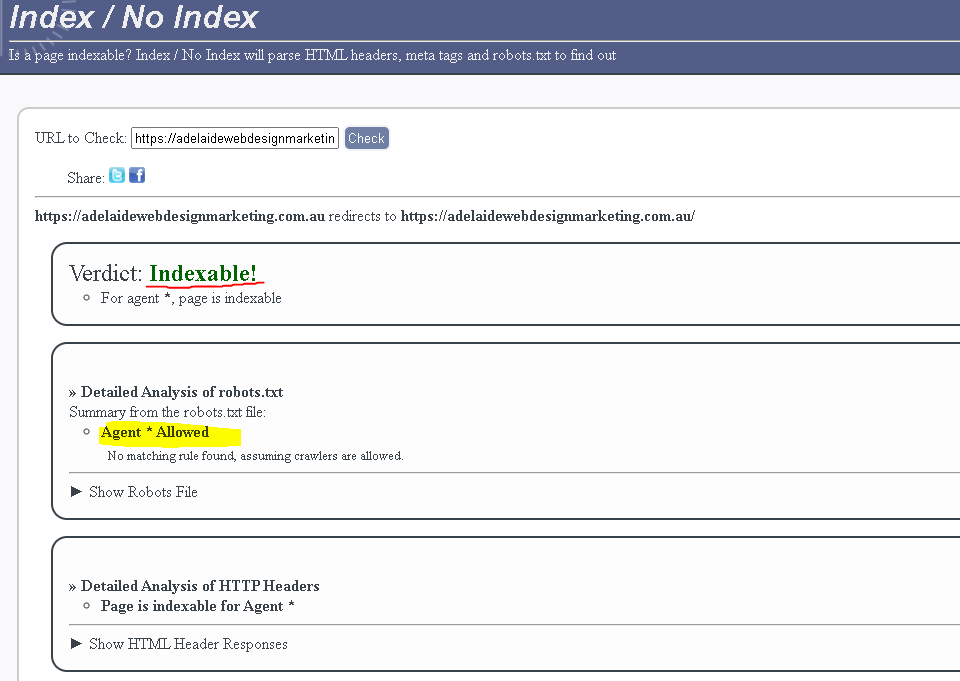Viewport: 960px width, 681px height.
Task: Expand Show Robots File section
Action: click(134, 492)
